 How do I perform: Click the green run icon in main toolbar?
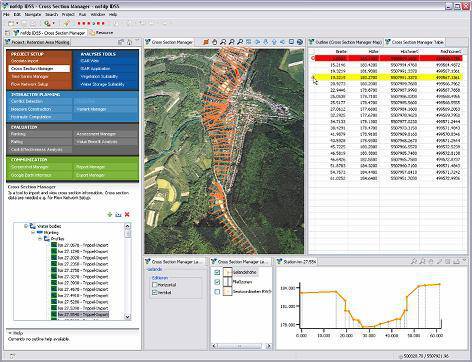click(x=47, y=23)
